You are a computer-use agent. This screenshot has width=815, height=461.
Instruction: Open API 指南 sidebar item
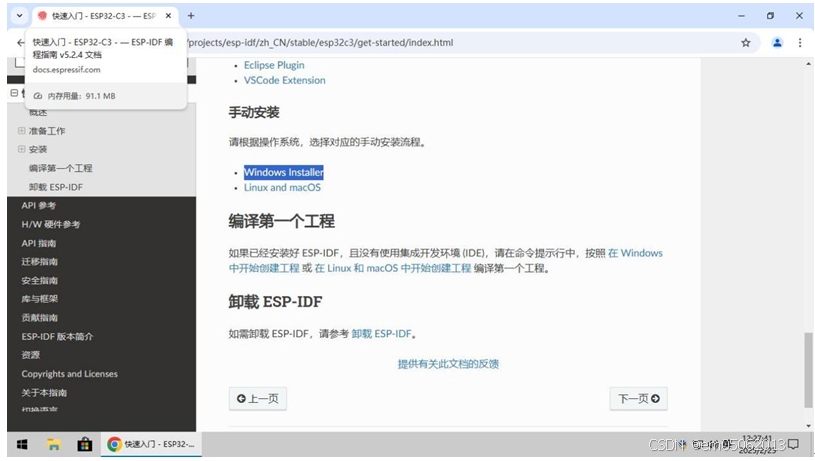[x=38, y=243]
